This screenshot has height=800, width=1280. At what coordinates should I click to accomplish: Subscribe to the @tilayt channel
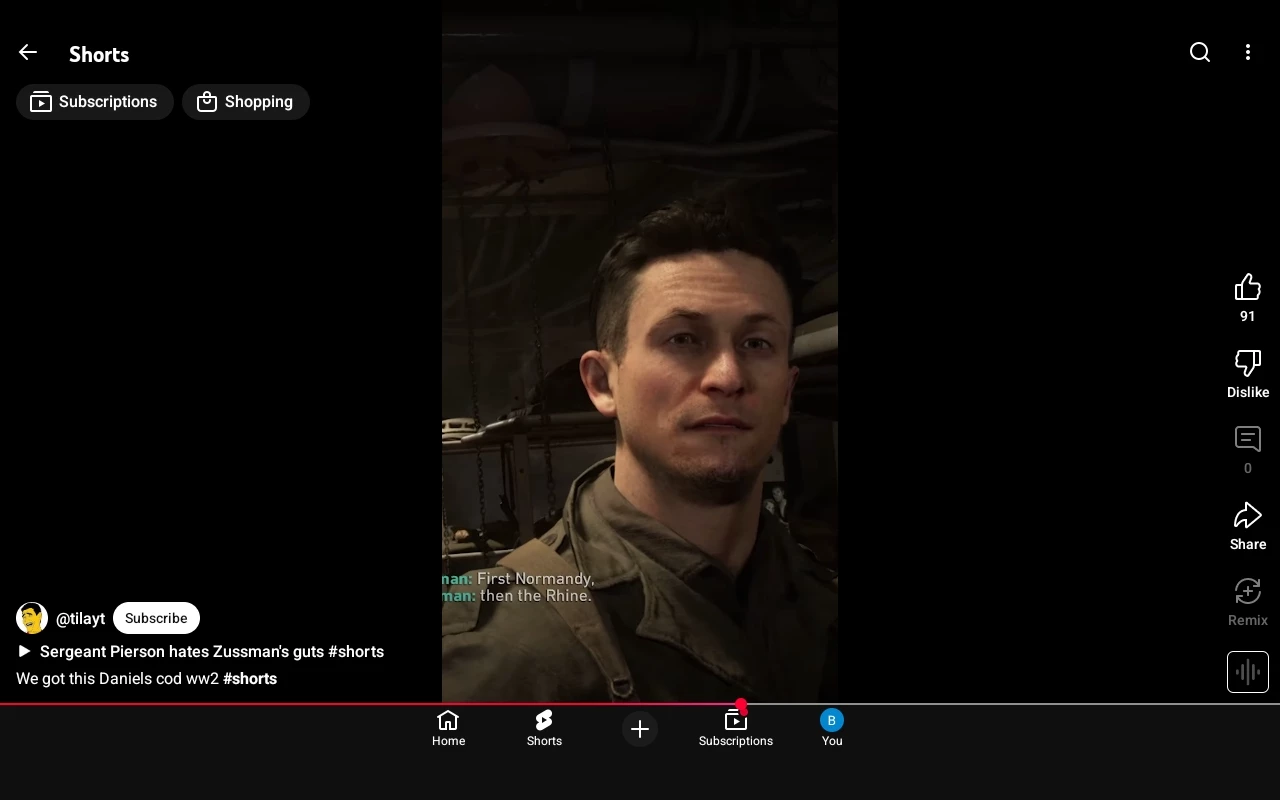coord(156,618)
